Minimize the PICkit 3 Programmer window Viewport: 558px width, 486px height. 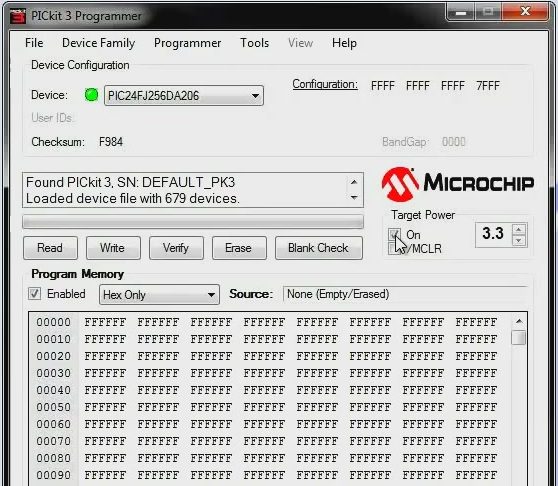pyautogui.click(x=460, y=12)
